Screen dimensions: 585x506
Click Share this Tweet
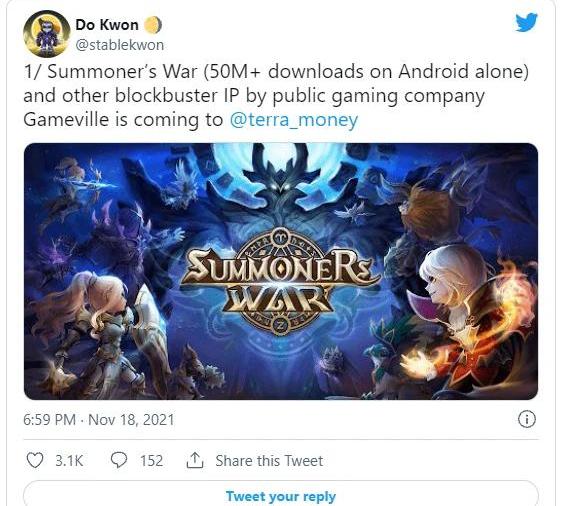click(269, 460)
